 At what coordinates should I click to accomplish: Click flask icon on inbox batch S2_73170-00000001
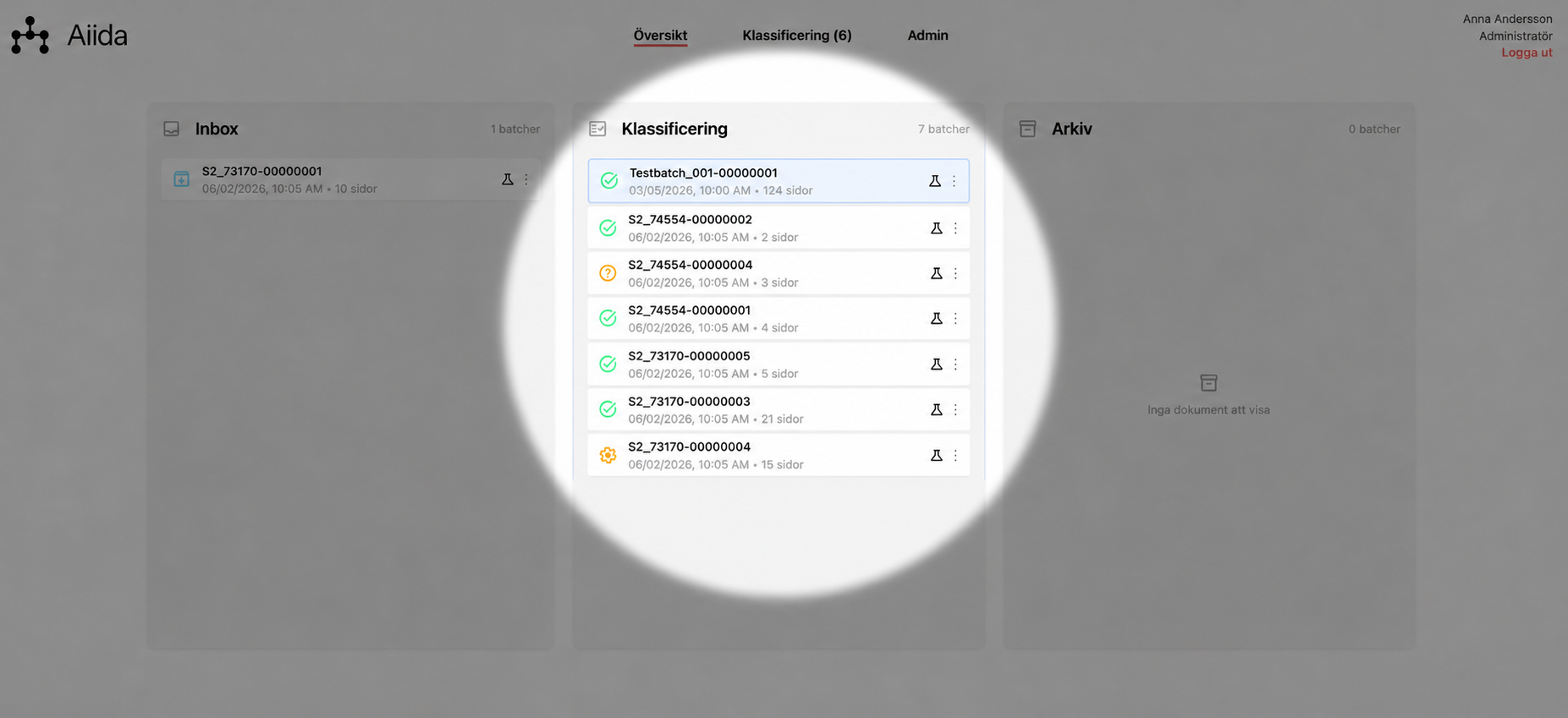point(508,179)
